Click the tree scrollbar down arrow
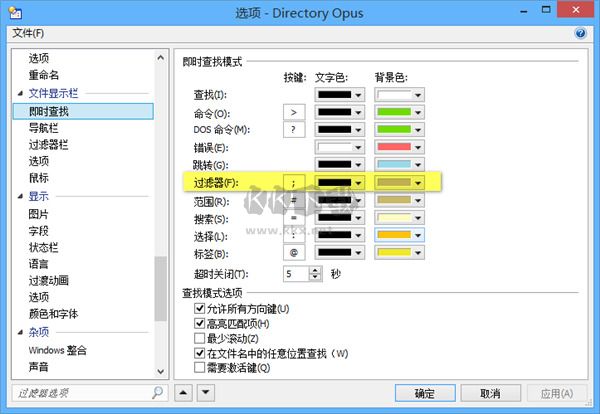This screenshot has width=600, height=414. click(161, 371)
